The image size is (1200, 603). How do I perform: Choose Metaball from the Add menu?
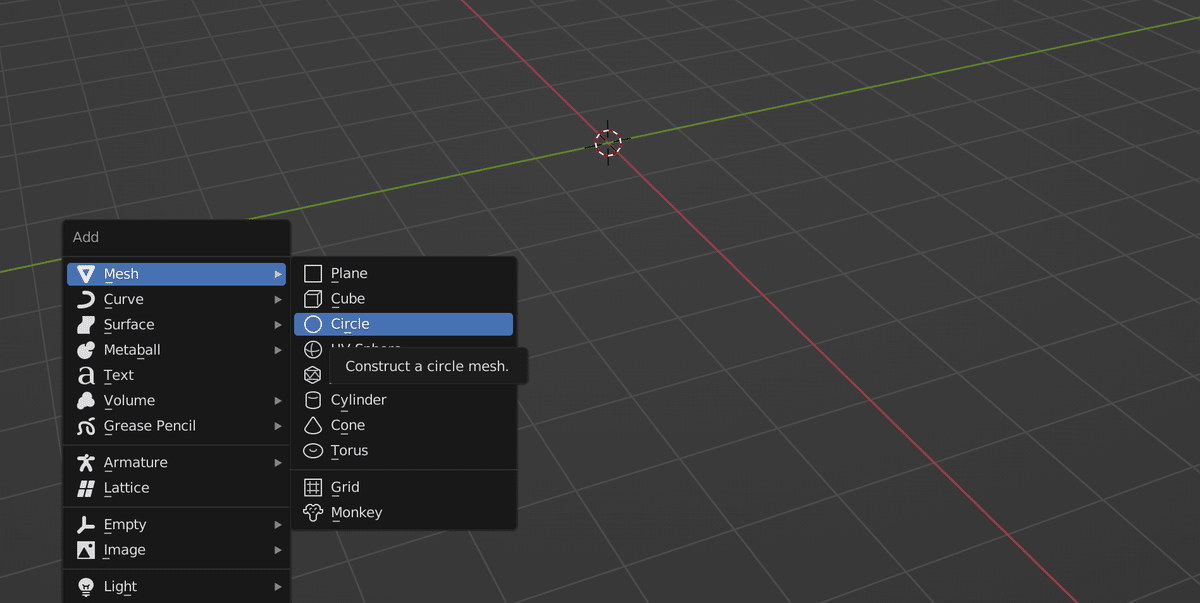[x=177, y=350]
